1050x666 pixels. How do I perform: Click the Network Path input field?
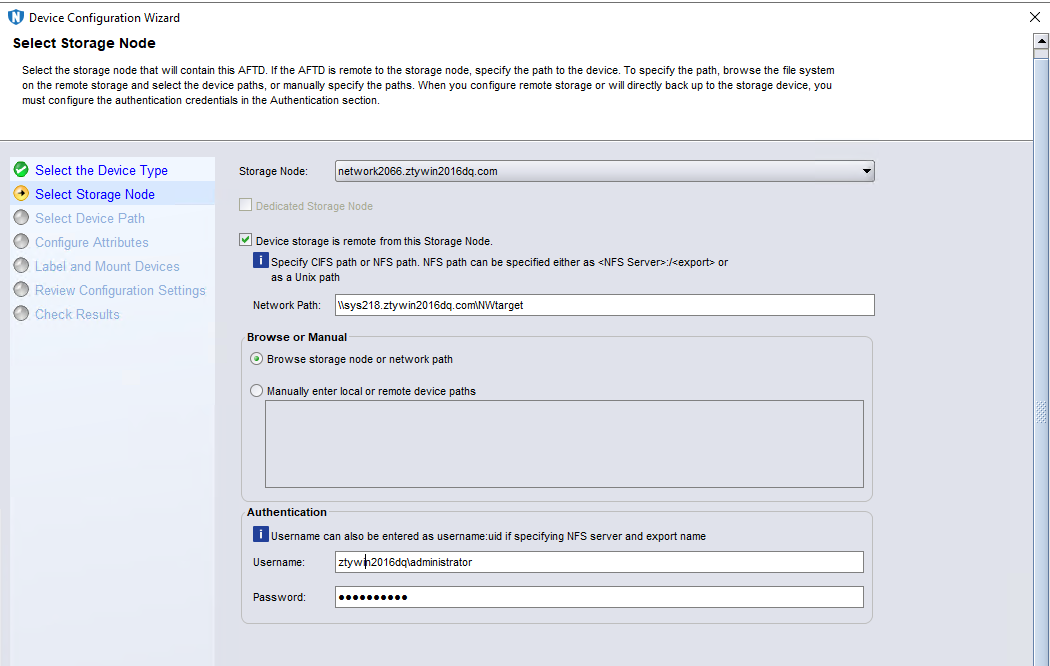tap(605, 305)
